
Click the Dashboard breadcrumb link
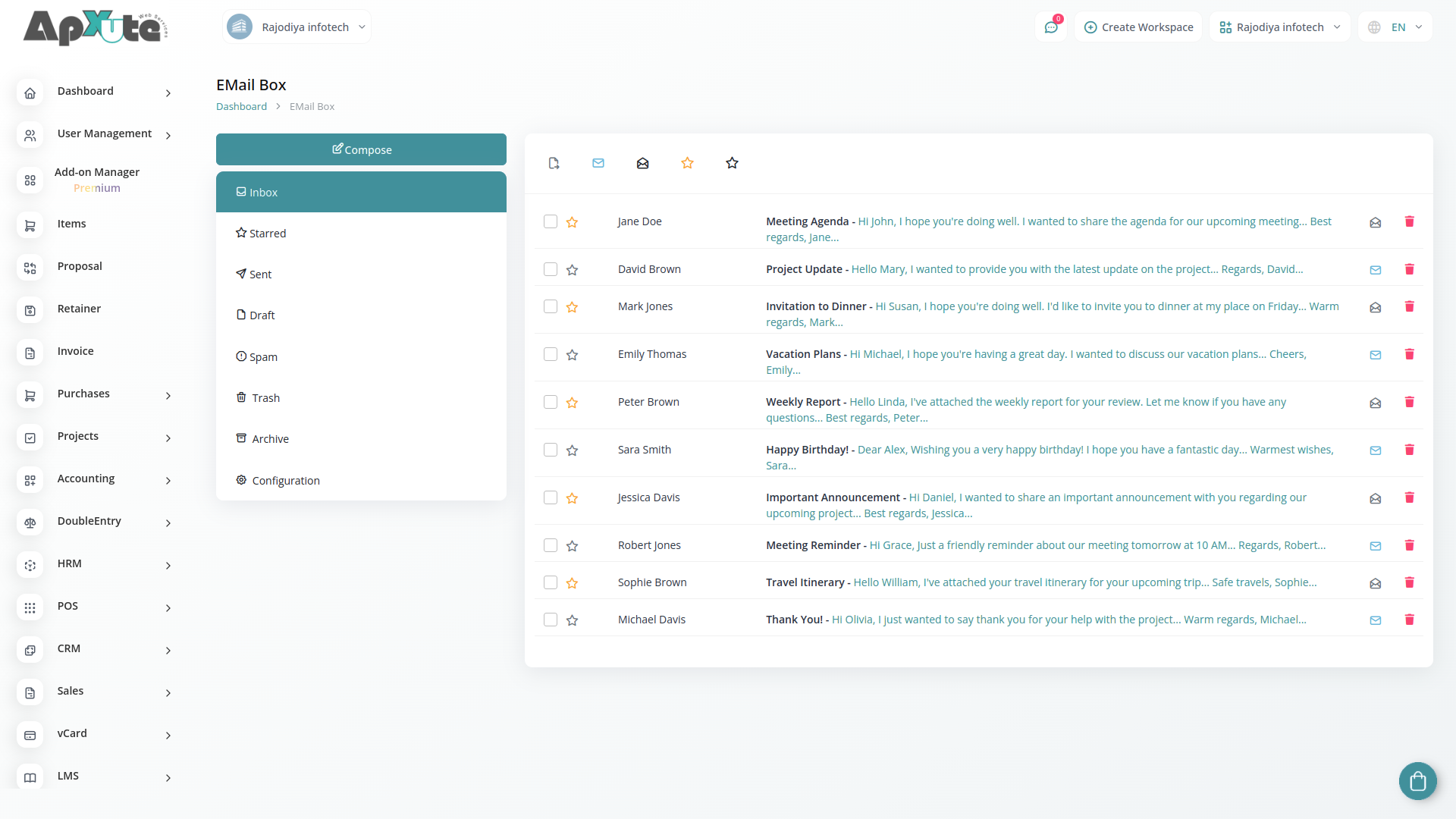click(x=241, y=107)
